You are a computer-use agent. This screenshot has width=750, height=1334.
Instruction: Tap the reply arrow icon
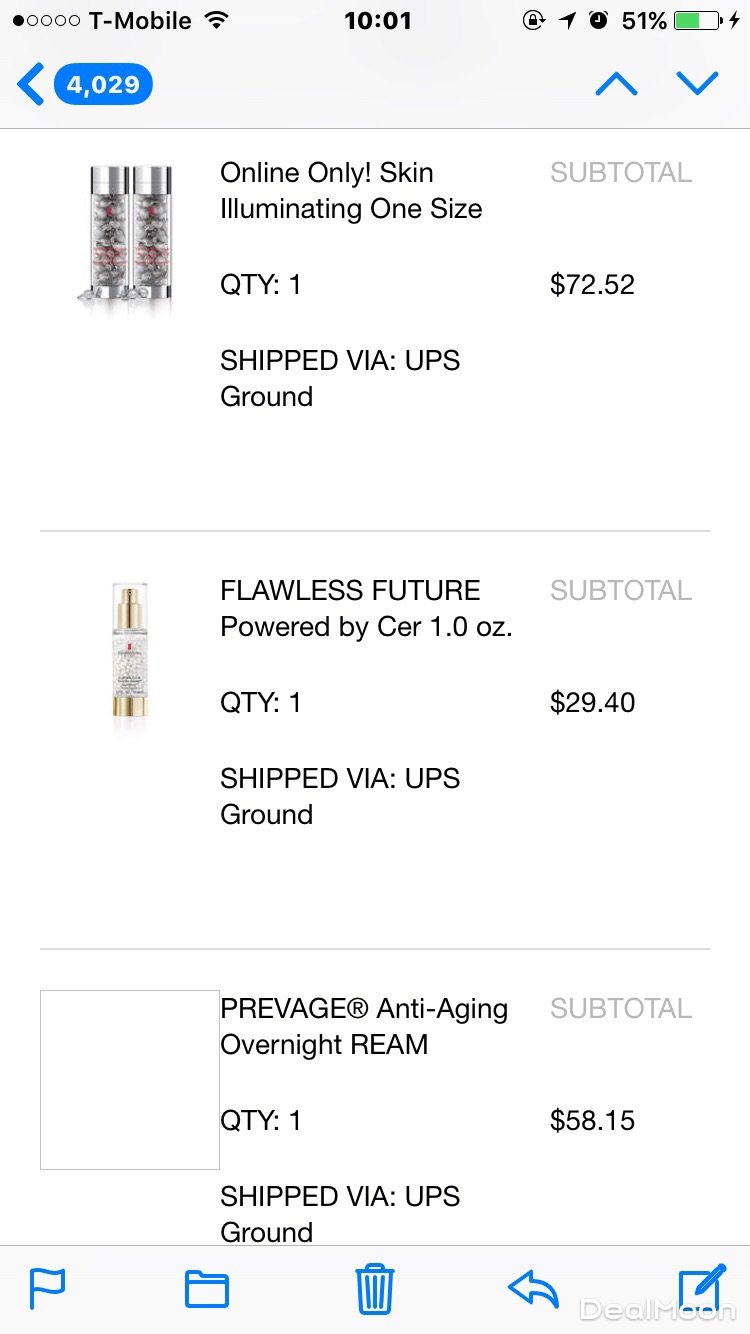[x=533, y=1288]
